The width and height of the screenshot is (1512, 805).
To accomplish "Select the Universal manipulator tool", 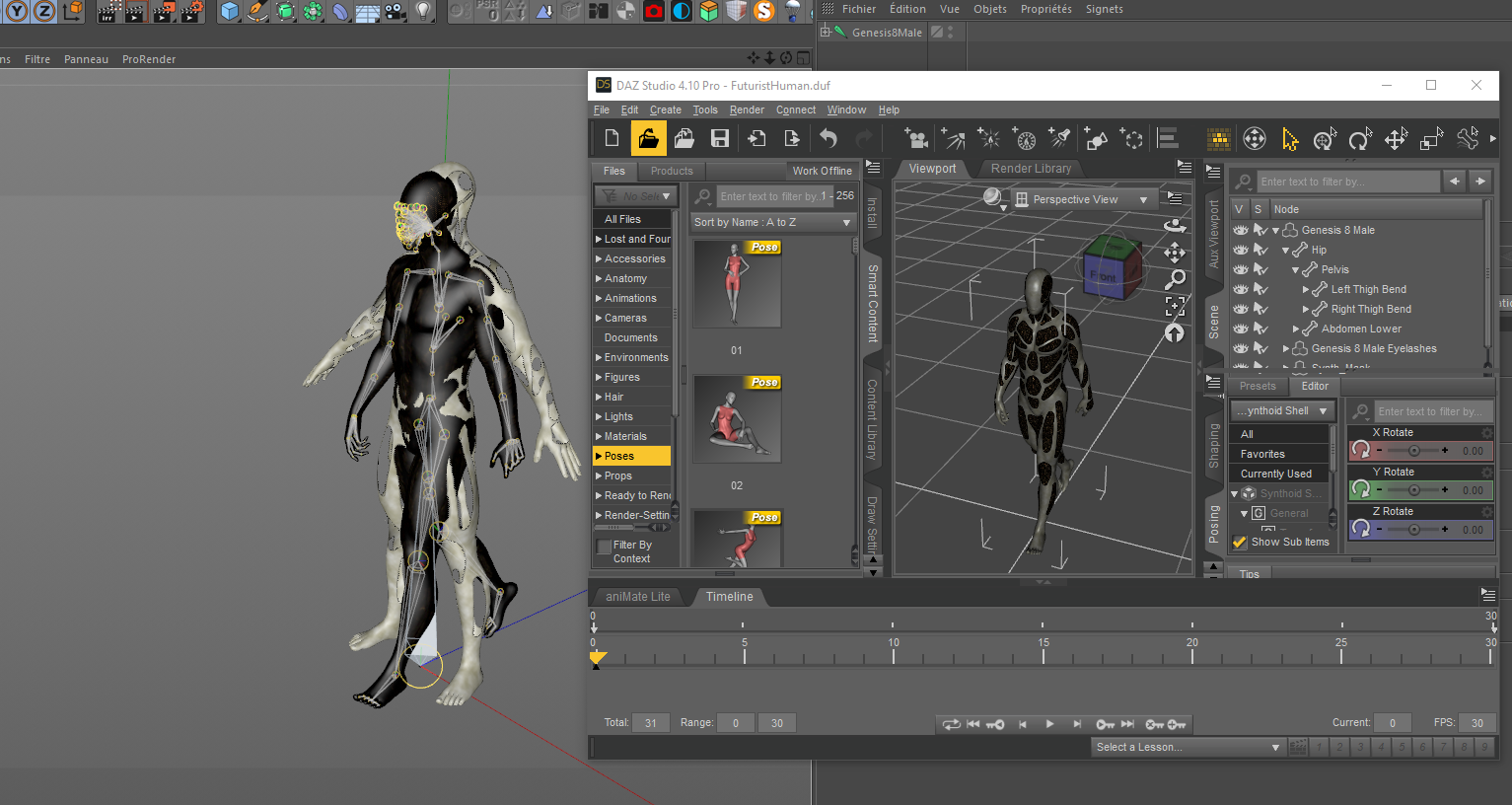I will pos(1324,140).
